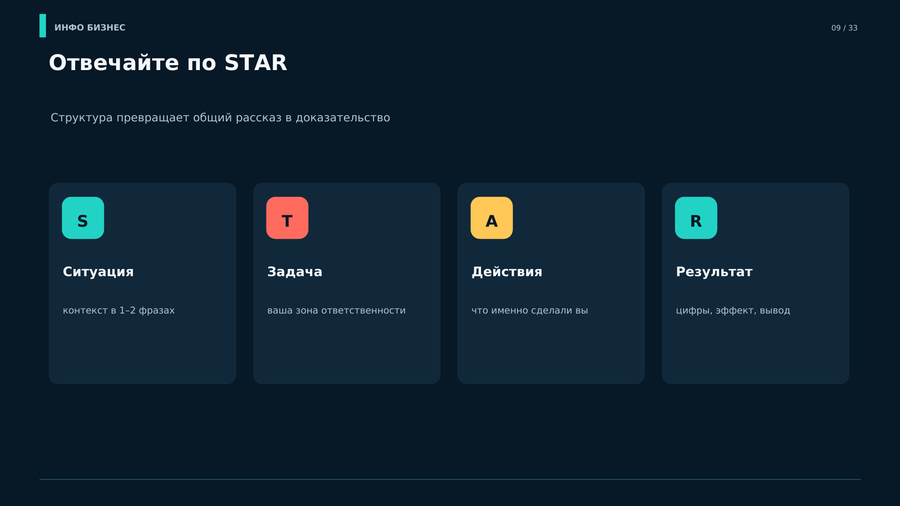The image size is (900, 506).
Task: Select the Действия card heading
Action: click(507, 272)
